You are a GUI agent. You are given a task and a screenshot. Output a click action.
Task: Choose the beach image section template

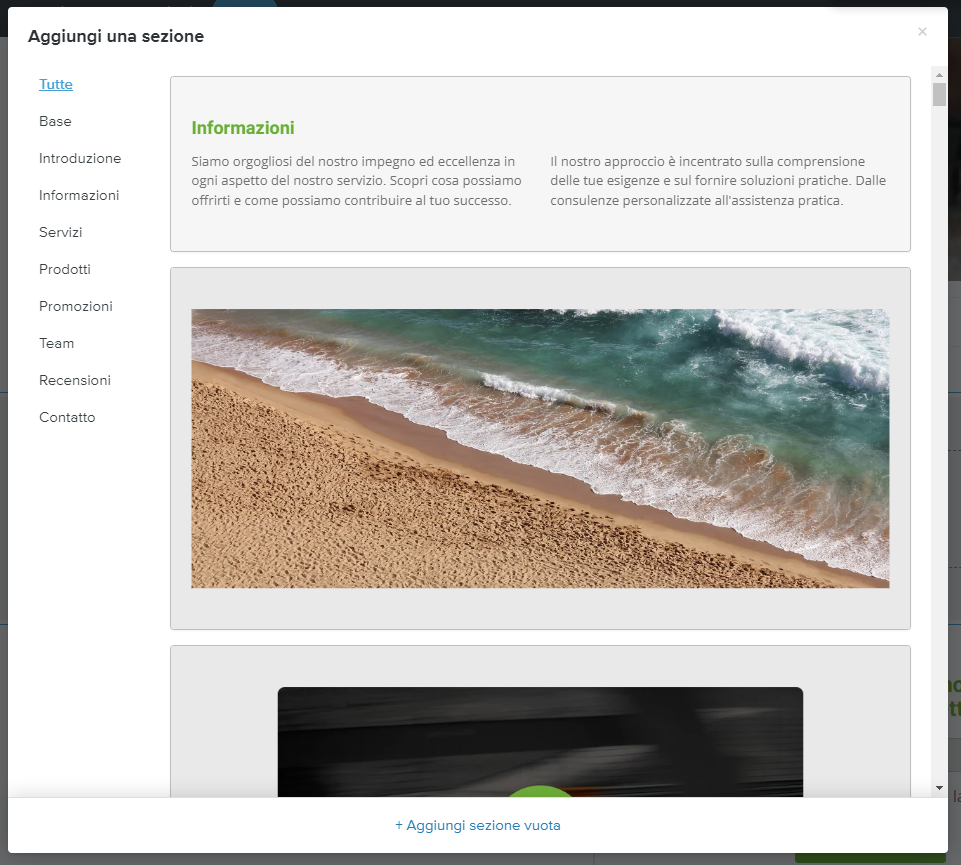pyautogui.click(x=540, y=448)
